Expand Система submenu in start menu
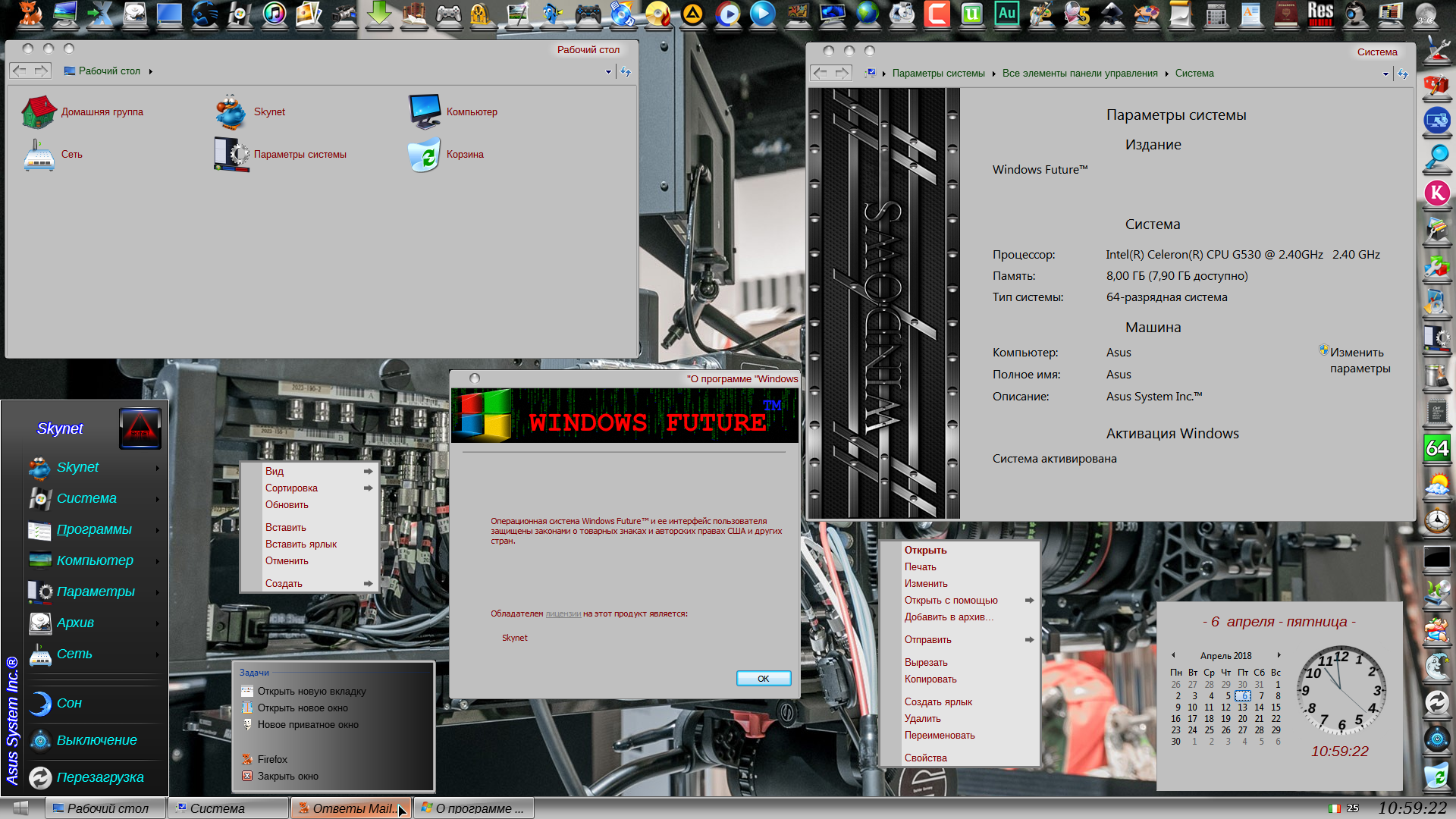Image resolution: width=1456 pixels, height=819 pixels. coord(158,499)
